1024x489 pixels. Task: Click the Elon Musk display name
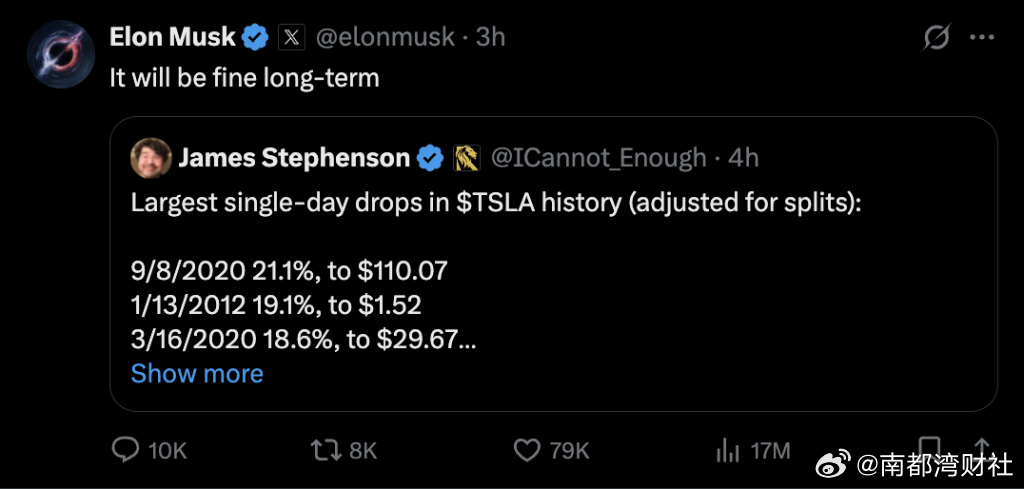click(x=172, y=38)
